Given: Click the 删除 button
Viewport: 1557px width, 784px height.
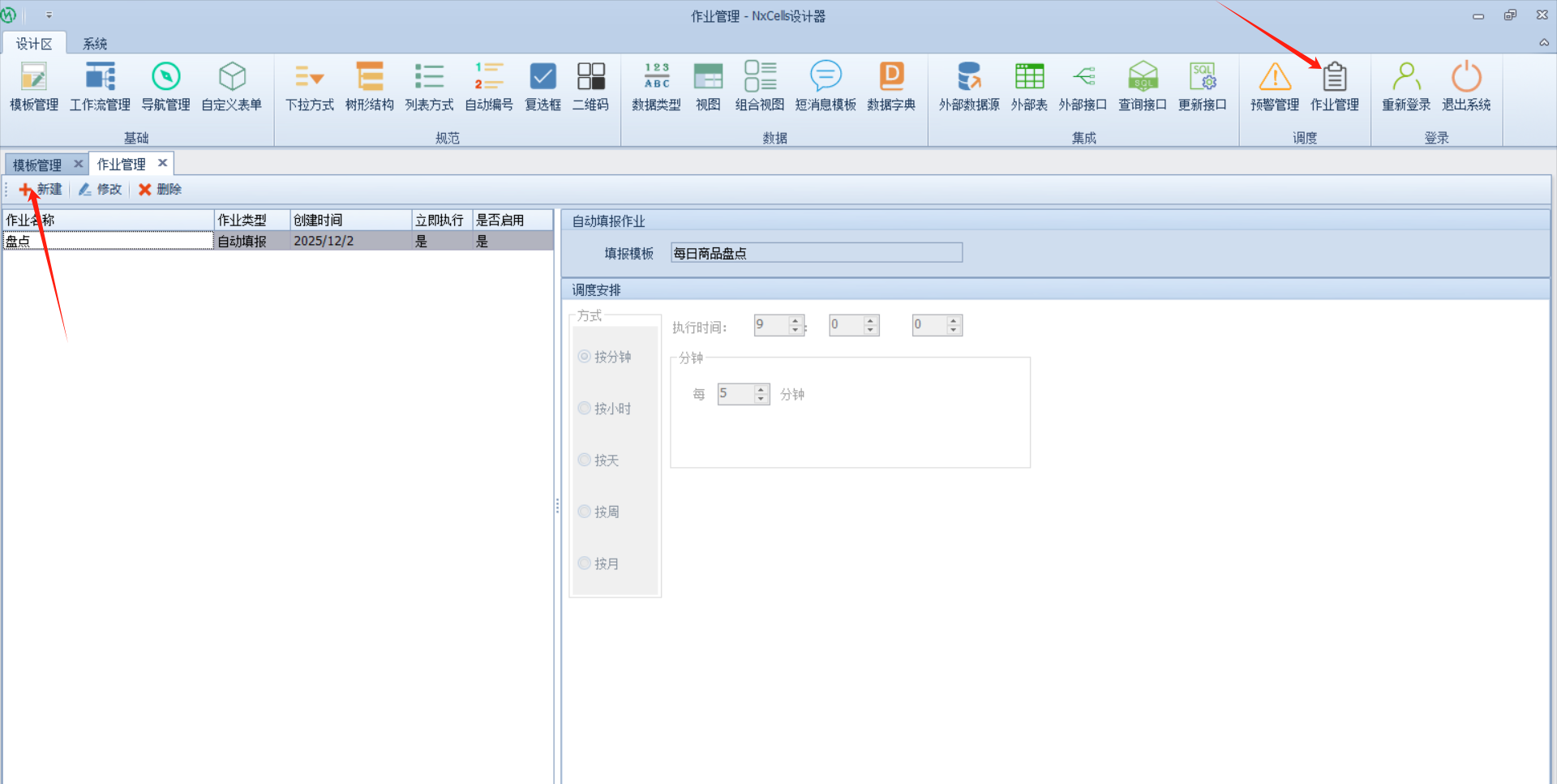Looking at the screenshot, I should [x=160, y=190].
